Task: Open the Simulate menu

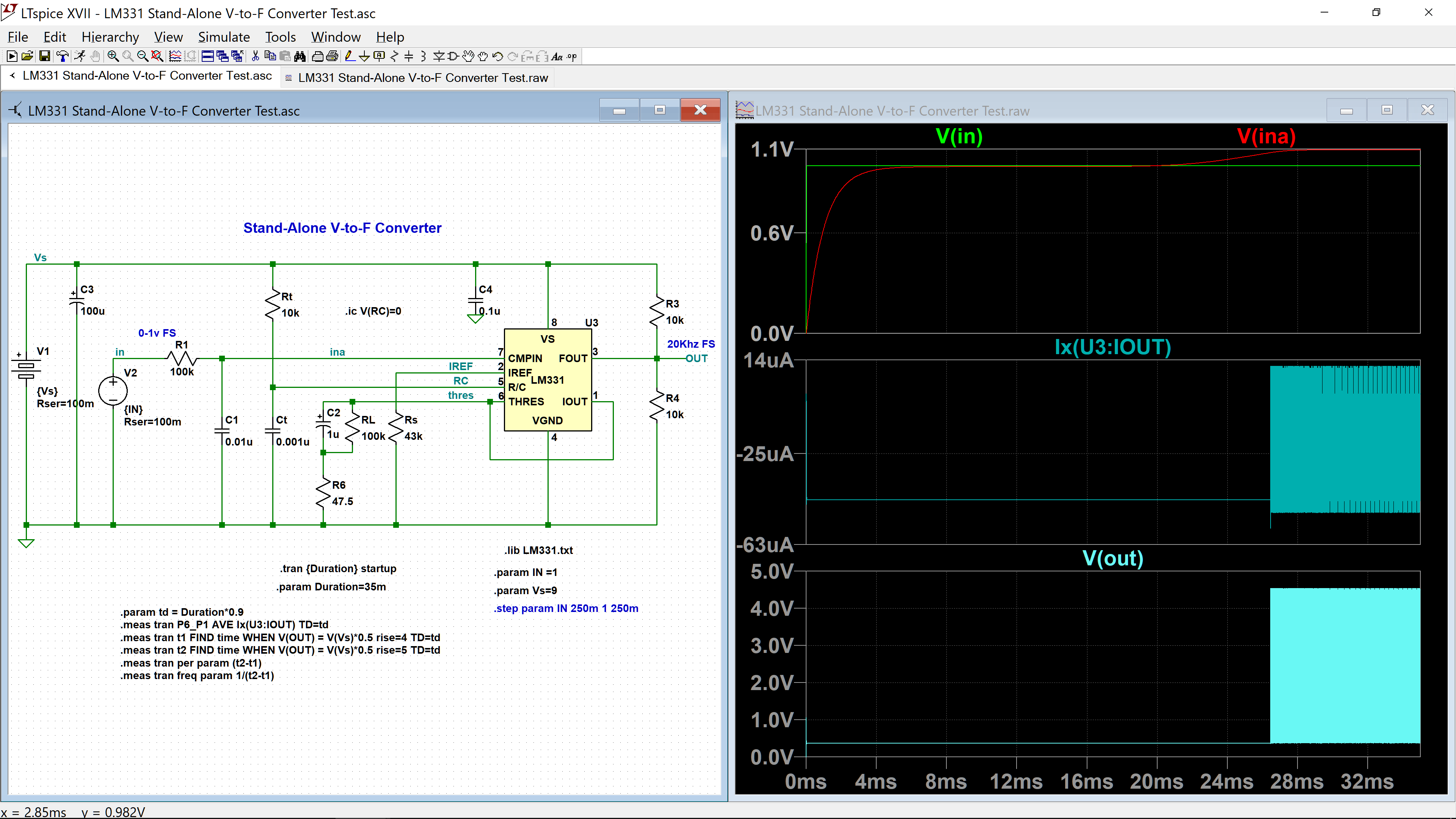Action: click(224, 37)
